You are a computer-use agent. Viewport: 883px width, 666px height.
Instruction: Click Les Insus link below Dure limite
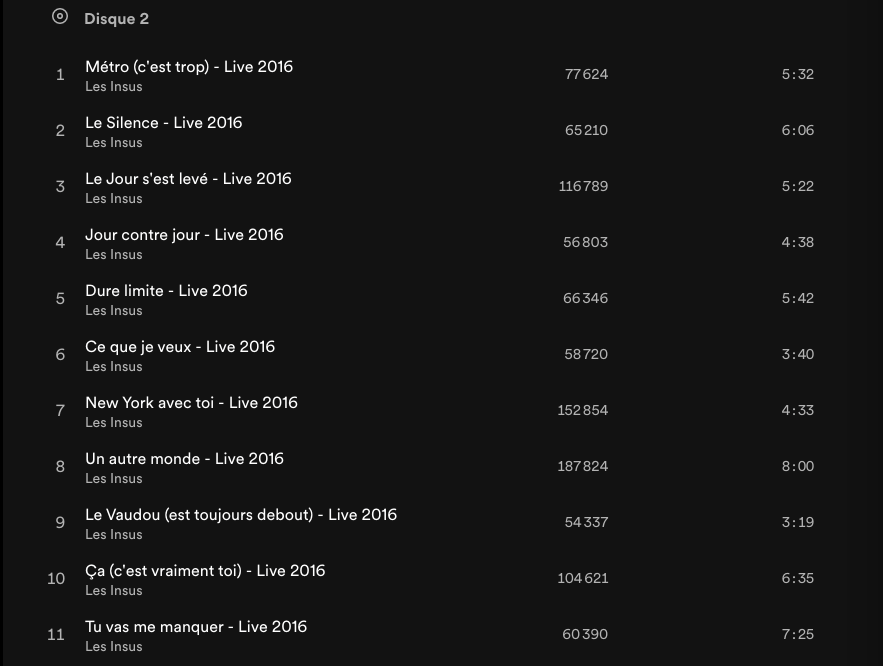(114, 311)
